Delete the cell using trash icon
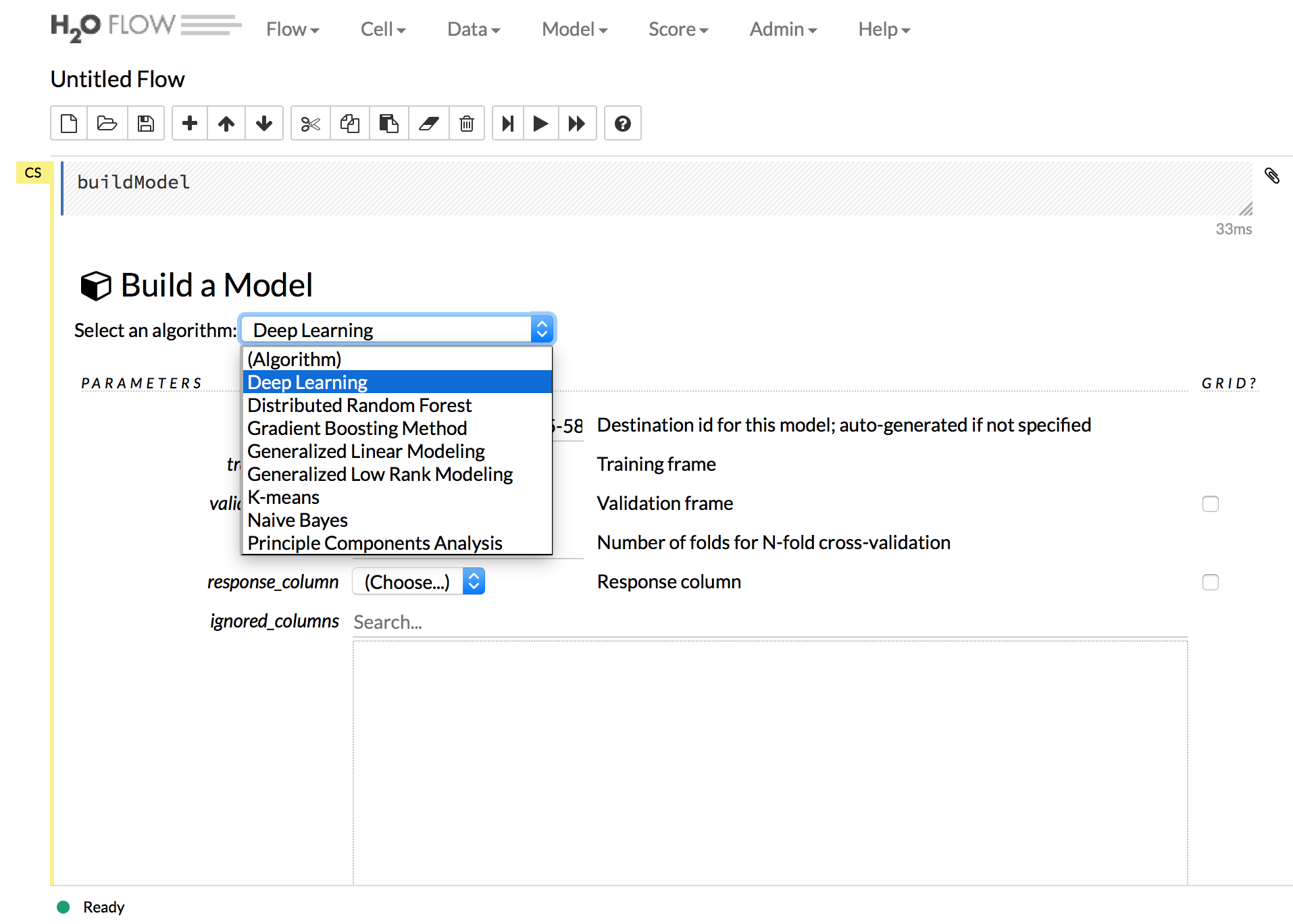 (x=467, y=124)
